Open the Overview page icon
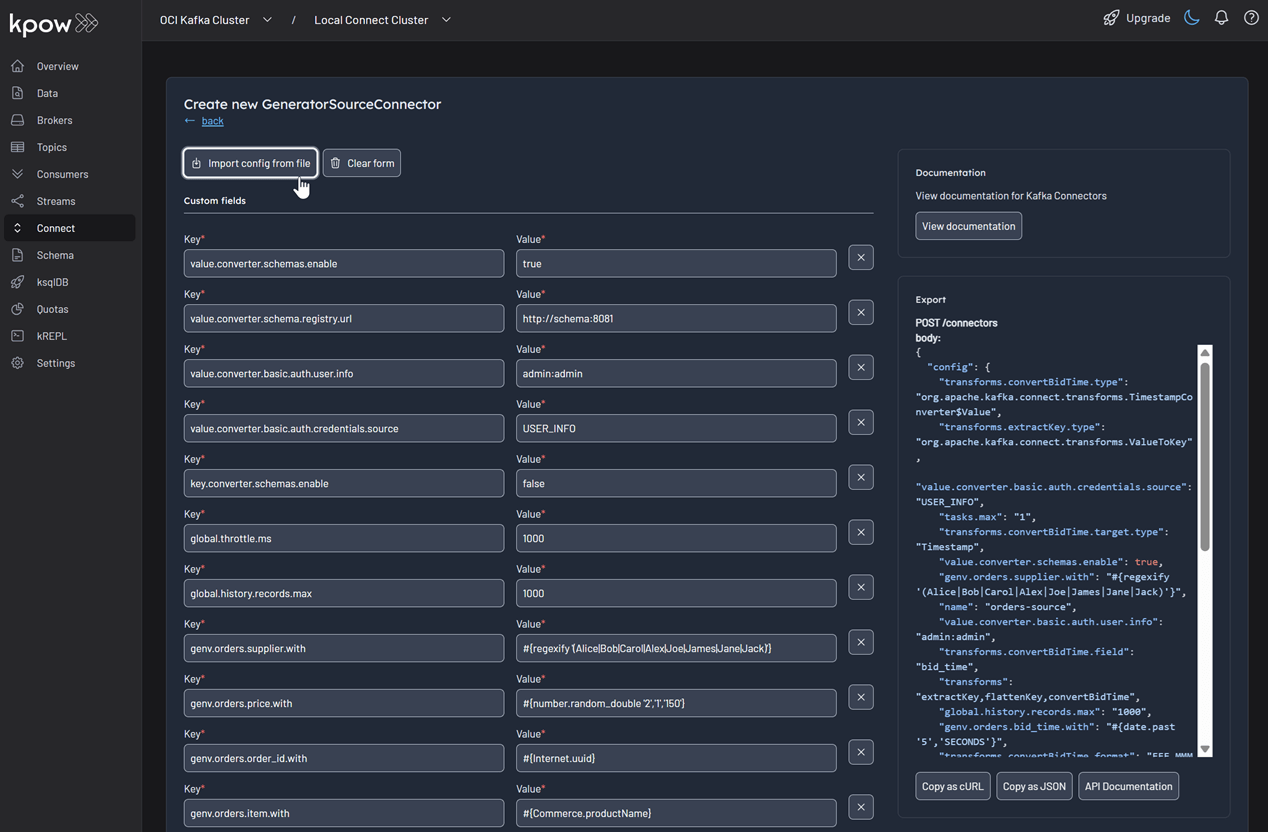1268x832 pixels. 17,66
